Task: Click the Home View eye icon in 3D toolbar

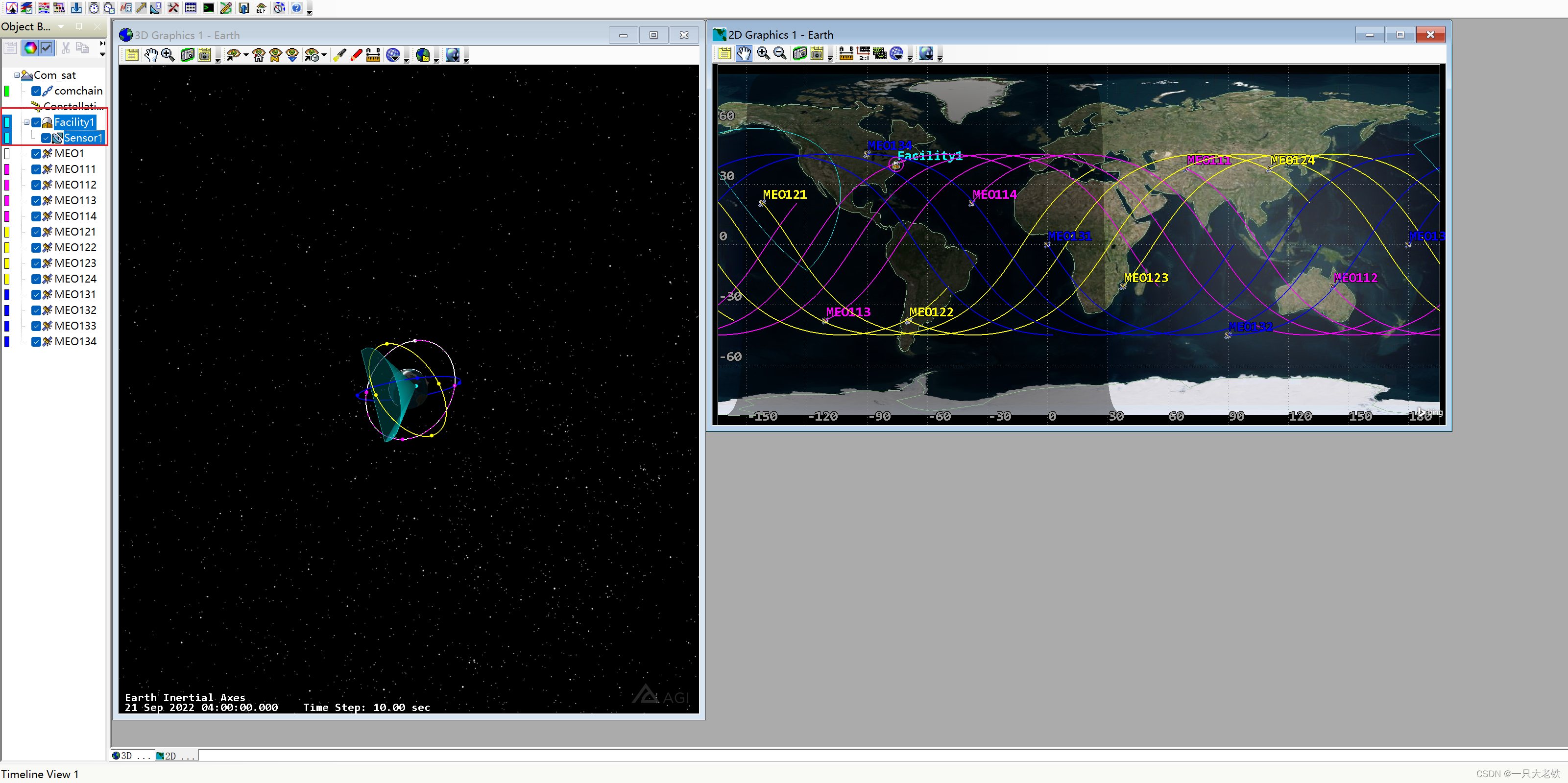Action: click(258, 55)
